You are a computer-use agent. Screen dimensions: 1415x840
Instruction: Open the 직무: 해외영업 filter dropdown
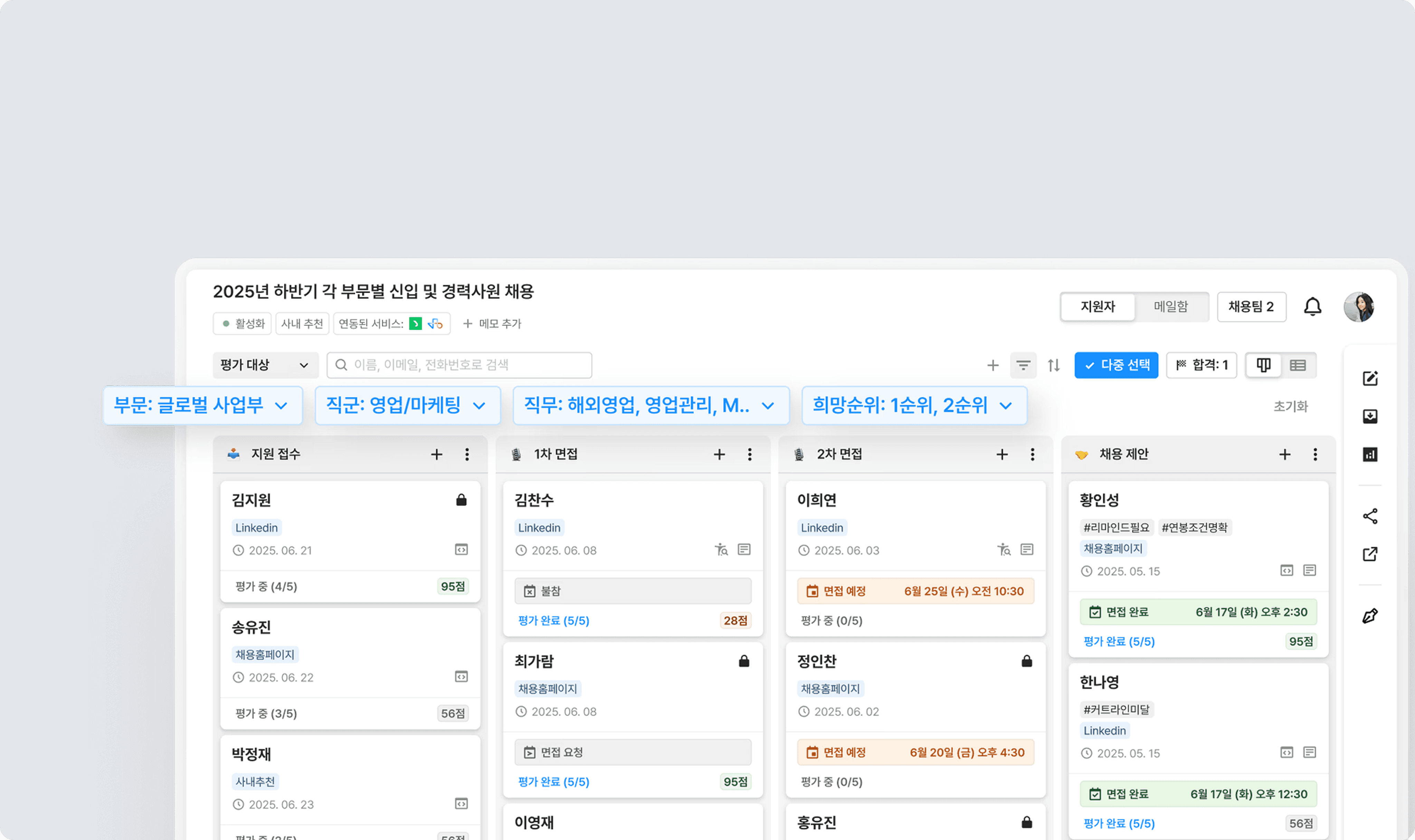pyautogui.click(x=651, y=405)
